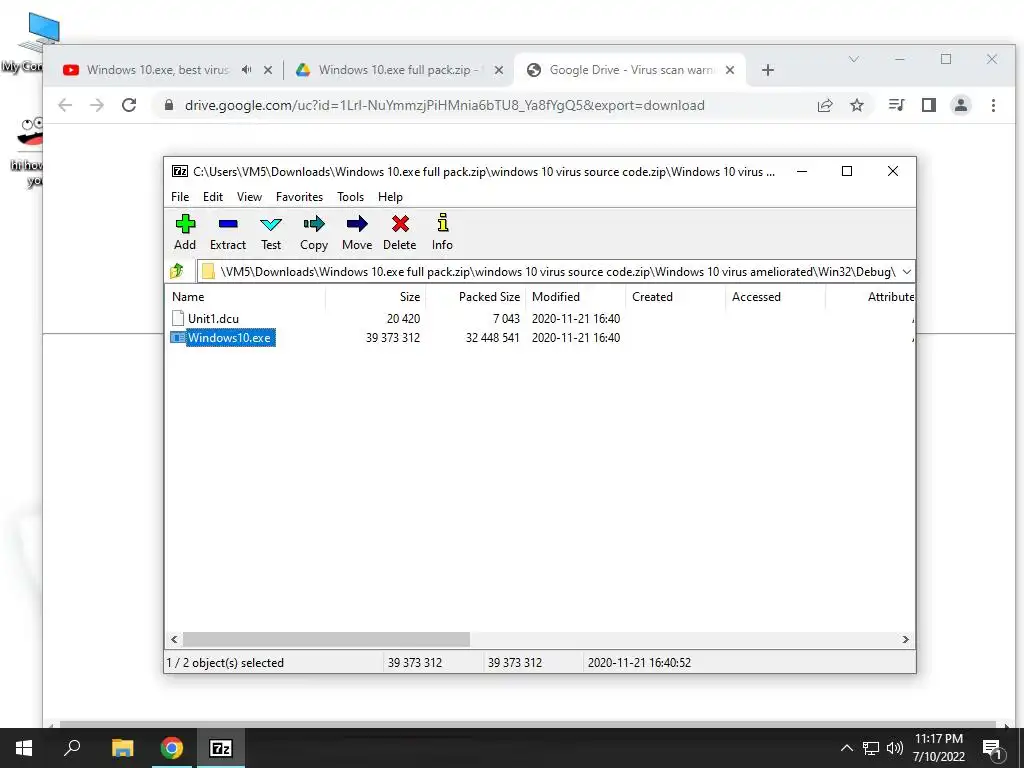Open the File menu in 7-Zip
Viewport: 1024px width, 768px height.
point(180,197)
